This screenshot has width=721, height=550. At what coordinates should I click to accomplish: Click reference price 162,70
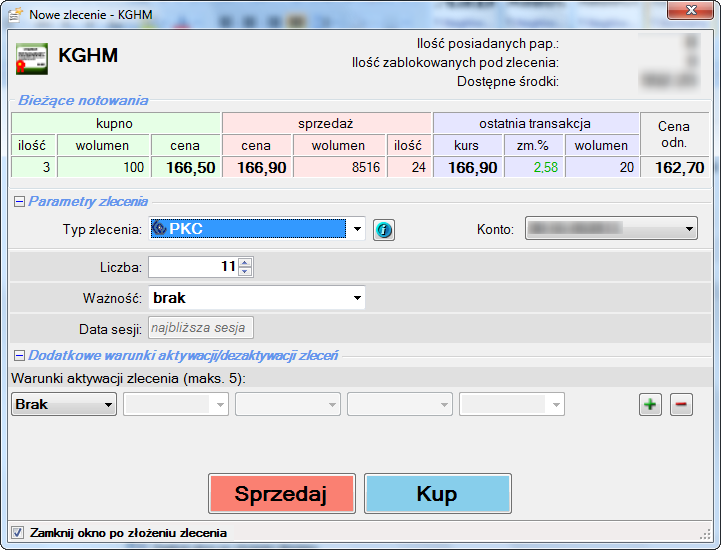(675, 167)
